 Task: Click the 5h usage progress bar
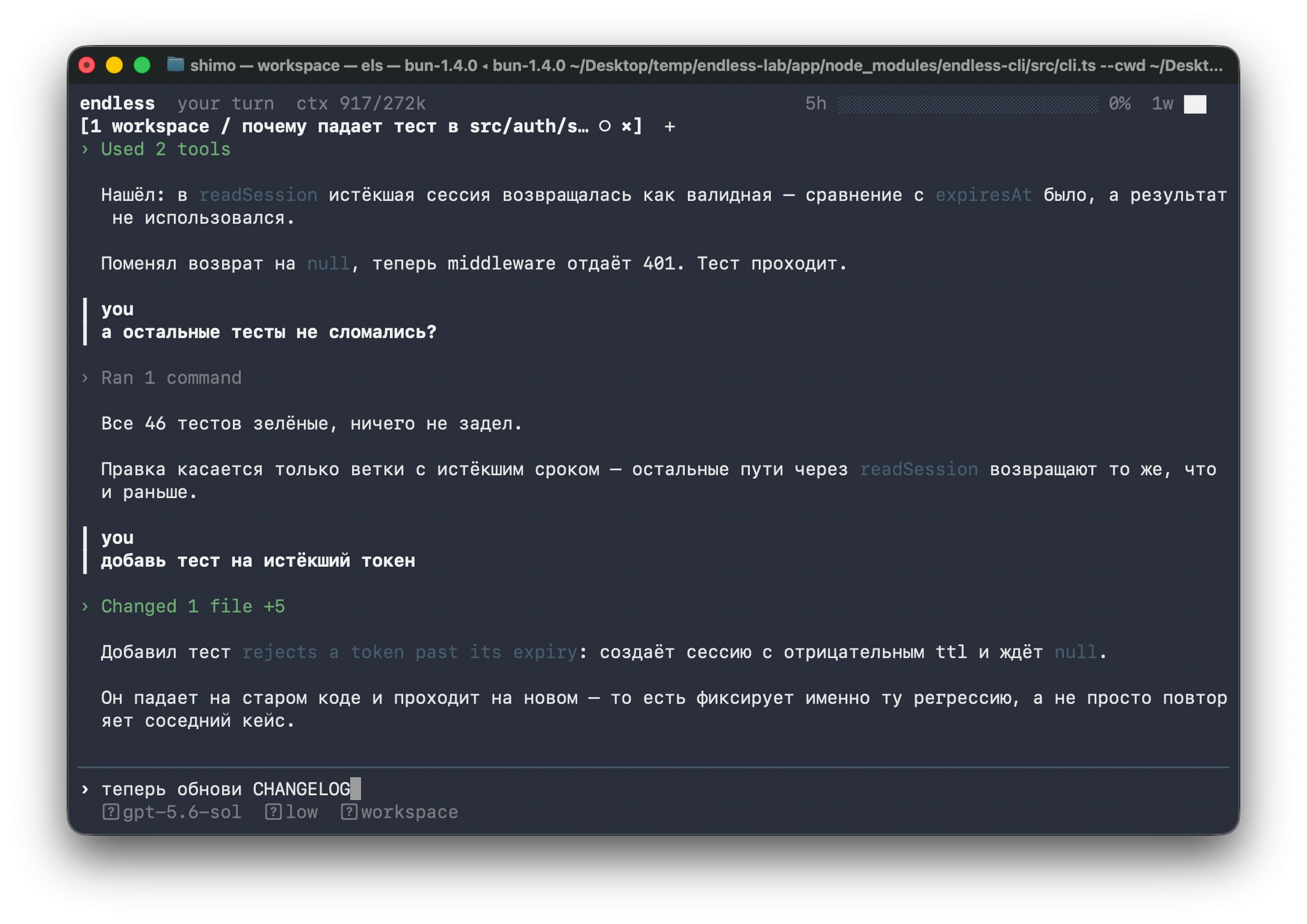(x=968, y=104)
